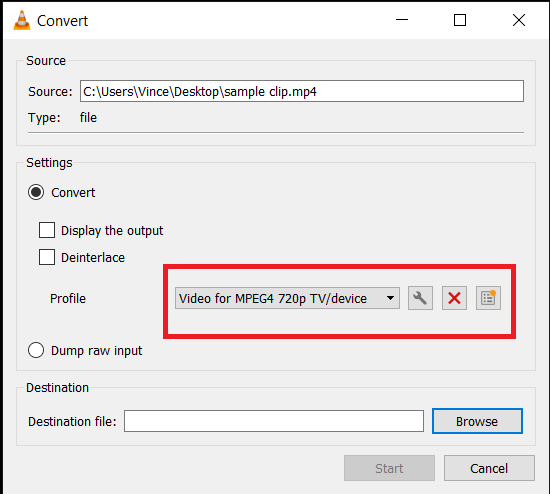Maximize the Convert window
Image resolution: width=550 pixels, height=494 pixels.
460,20
